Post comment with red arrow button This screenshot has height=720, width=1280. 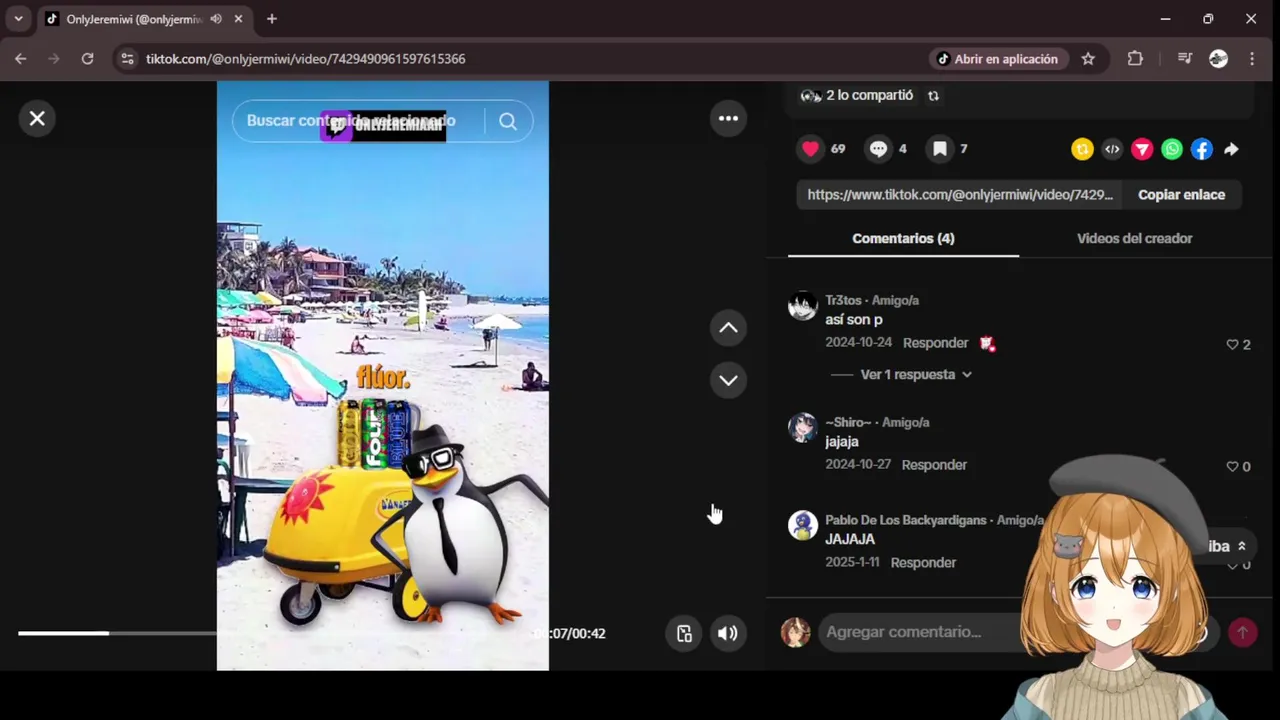1242,632
